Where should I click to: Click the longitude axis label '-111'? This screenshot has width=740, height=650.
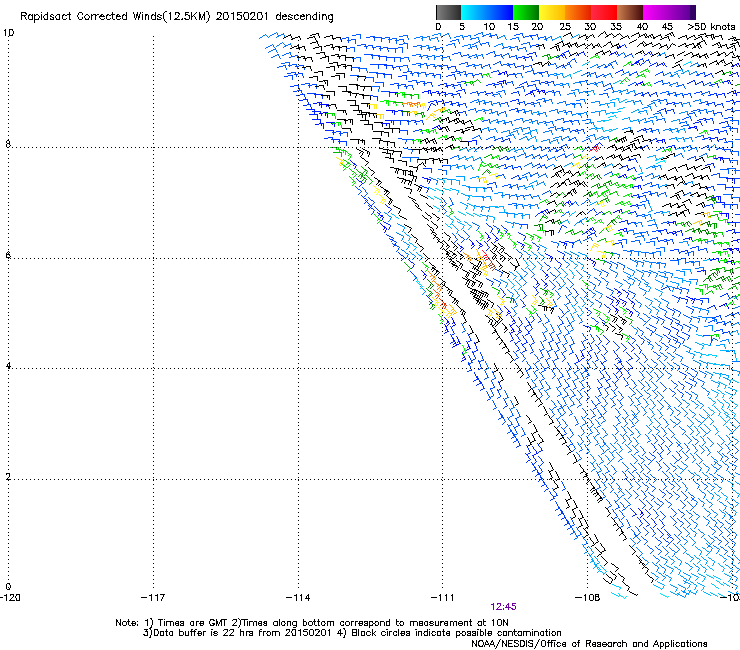443,598
